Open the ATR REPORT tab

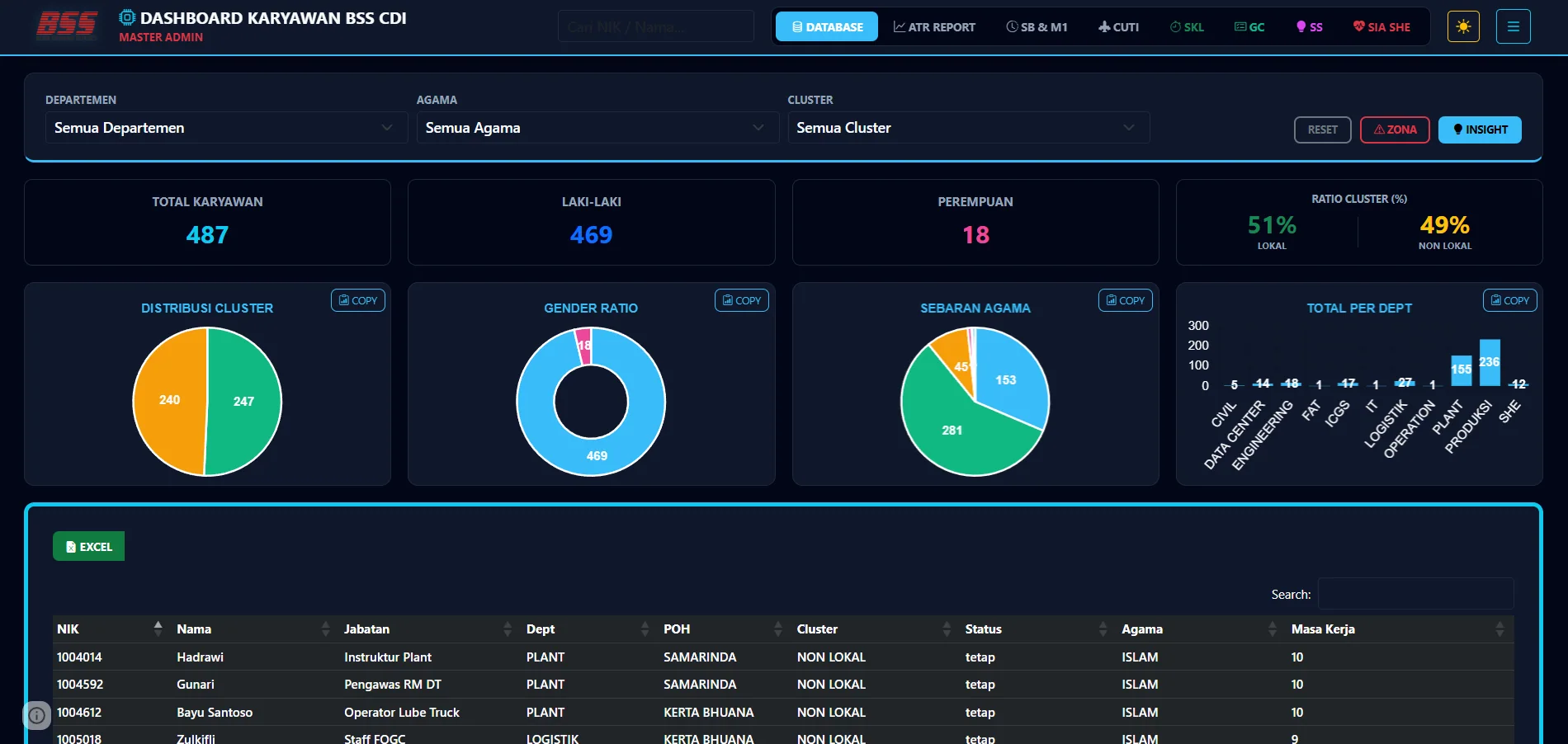(934, 26)
